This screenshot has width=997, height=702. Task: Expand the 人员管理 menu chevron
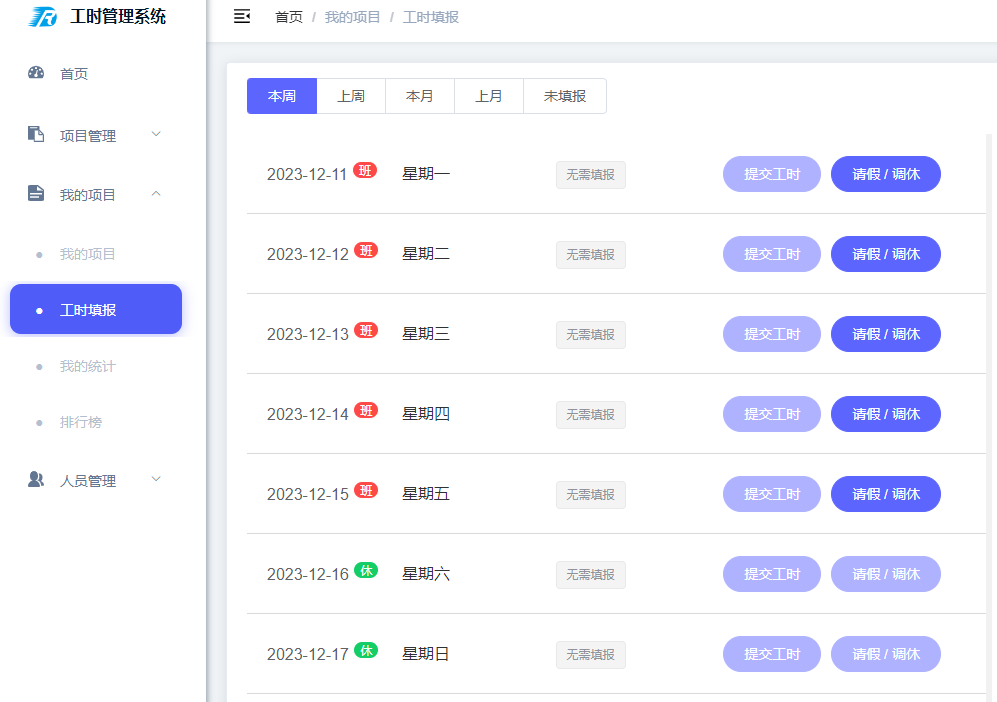156,480
